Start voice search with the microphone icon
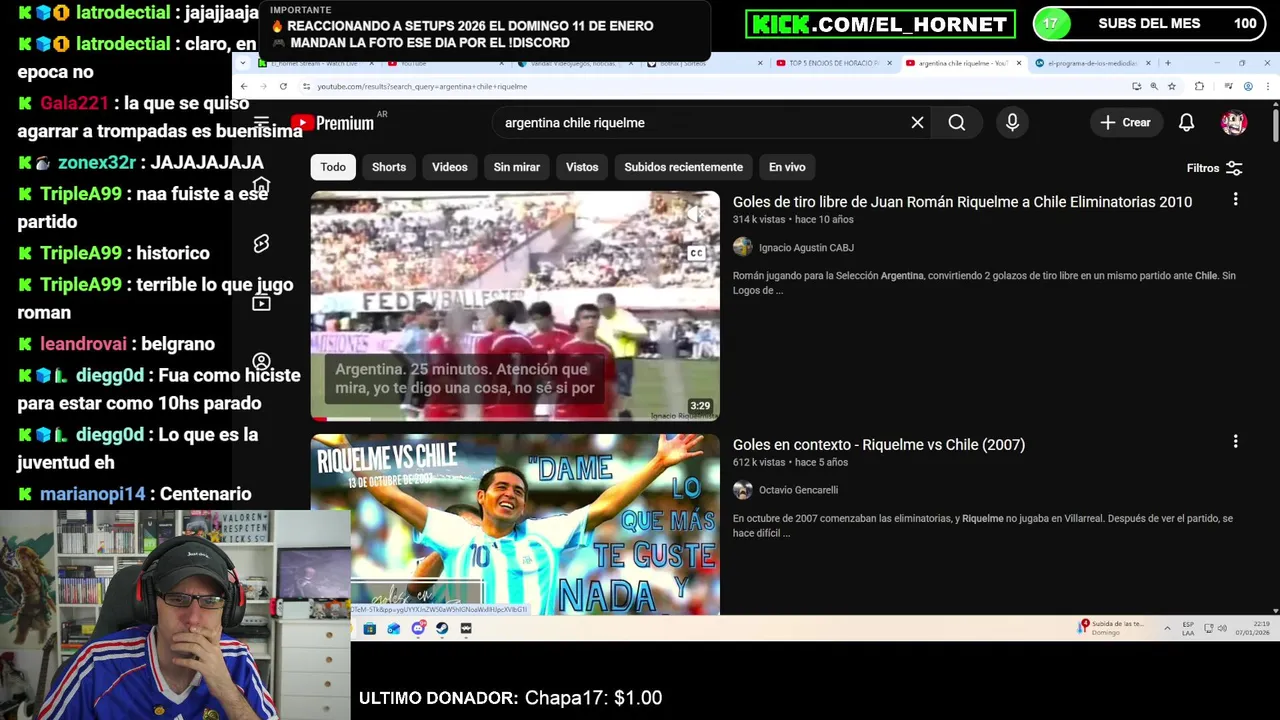1280x720 pixels. (1012, 122)
